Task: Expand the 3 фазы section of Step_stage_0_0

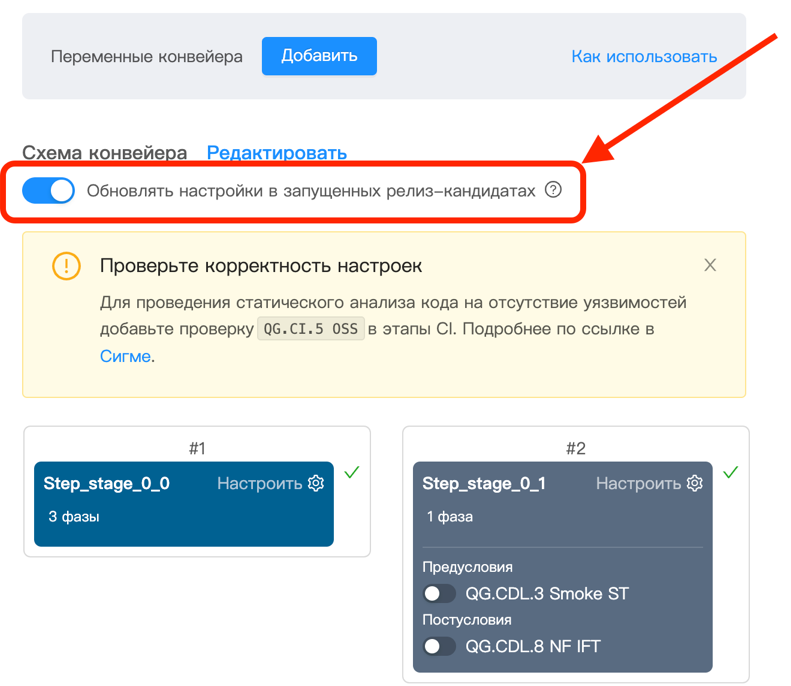Action: (x=74, y=517)
